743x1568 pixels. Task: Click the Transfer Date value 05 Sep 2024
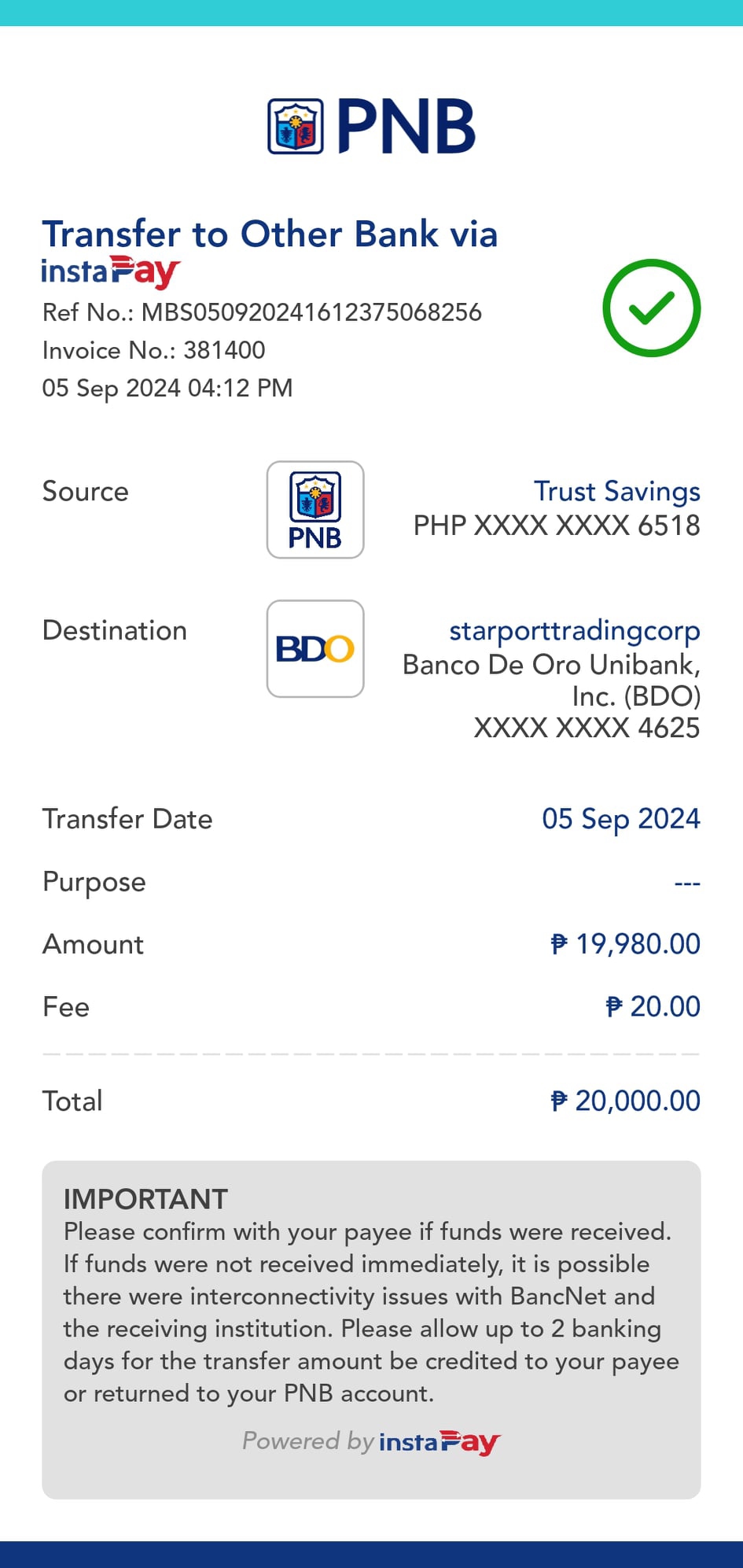point(620,819)
